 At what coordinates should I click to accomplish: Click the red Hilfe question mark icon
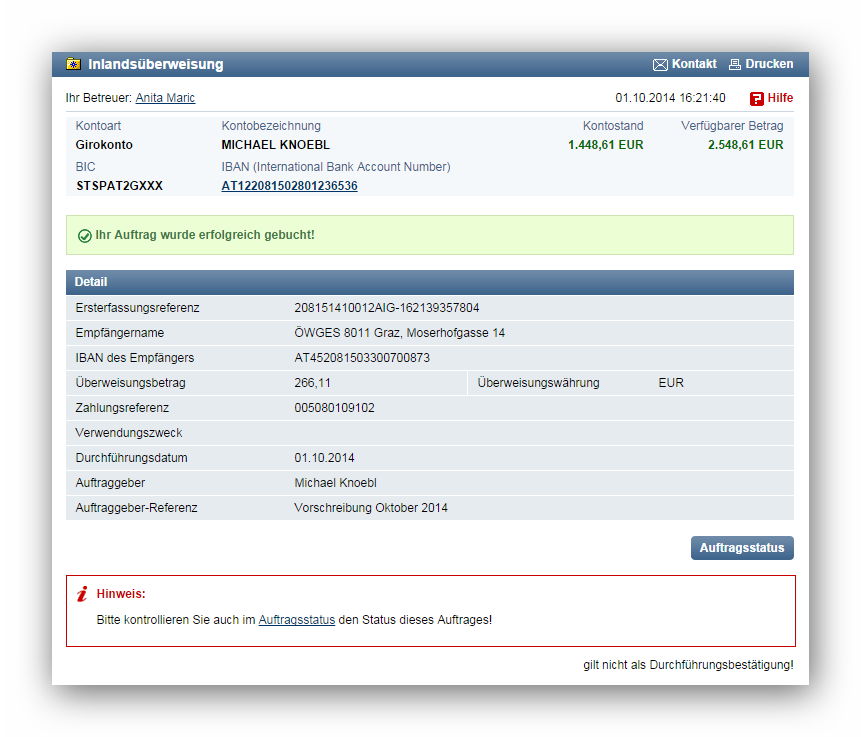(x=757, y=98)
